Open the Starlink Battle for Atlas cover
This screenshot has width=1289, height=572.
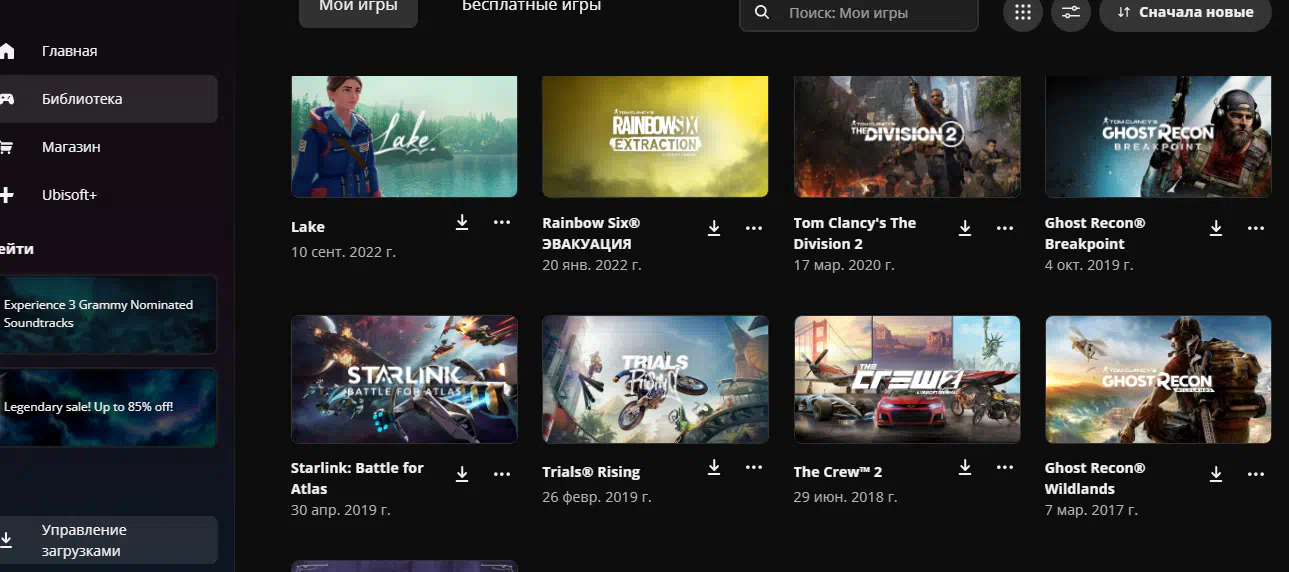[x=404, y=379]
